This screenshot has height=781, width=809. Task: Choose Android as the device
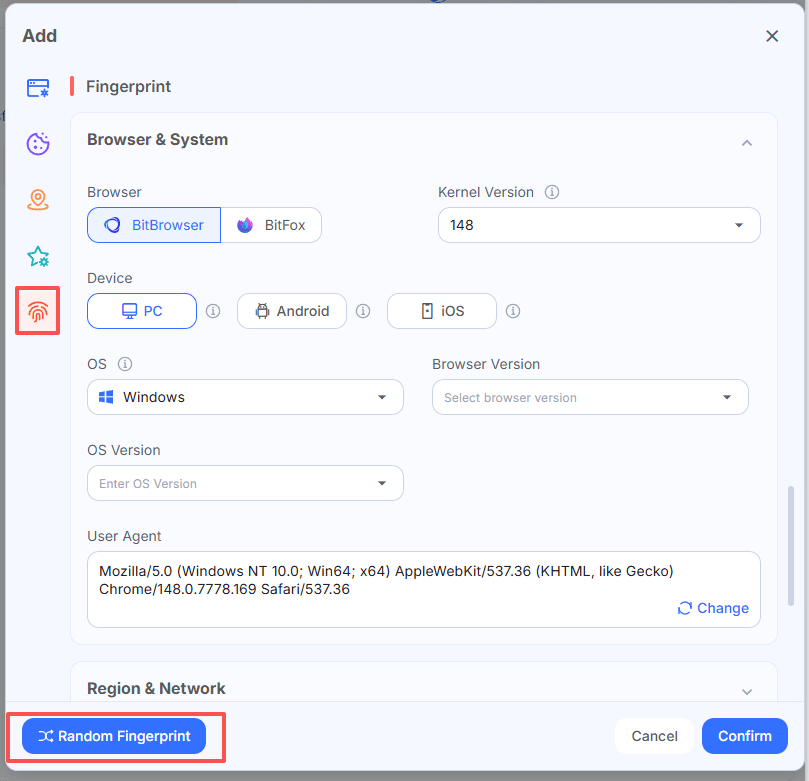tap(292, 311)
